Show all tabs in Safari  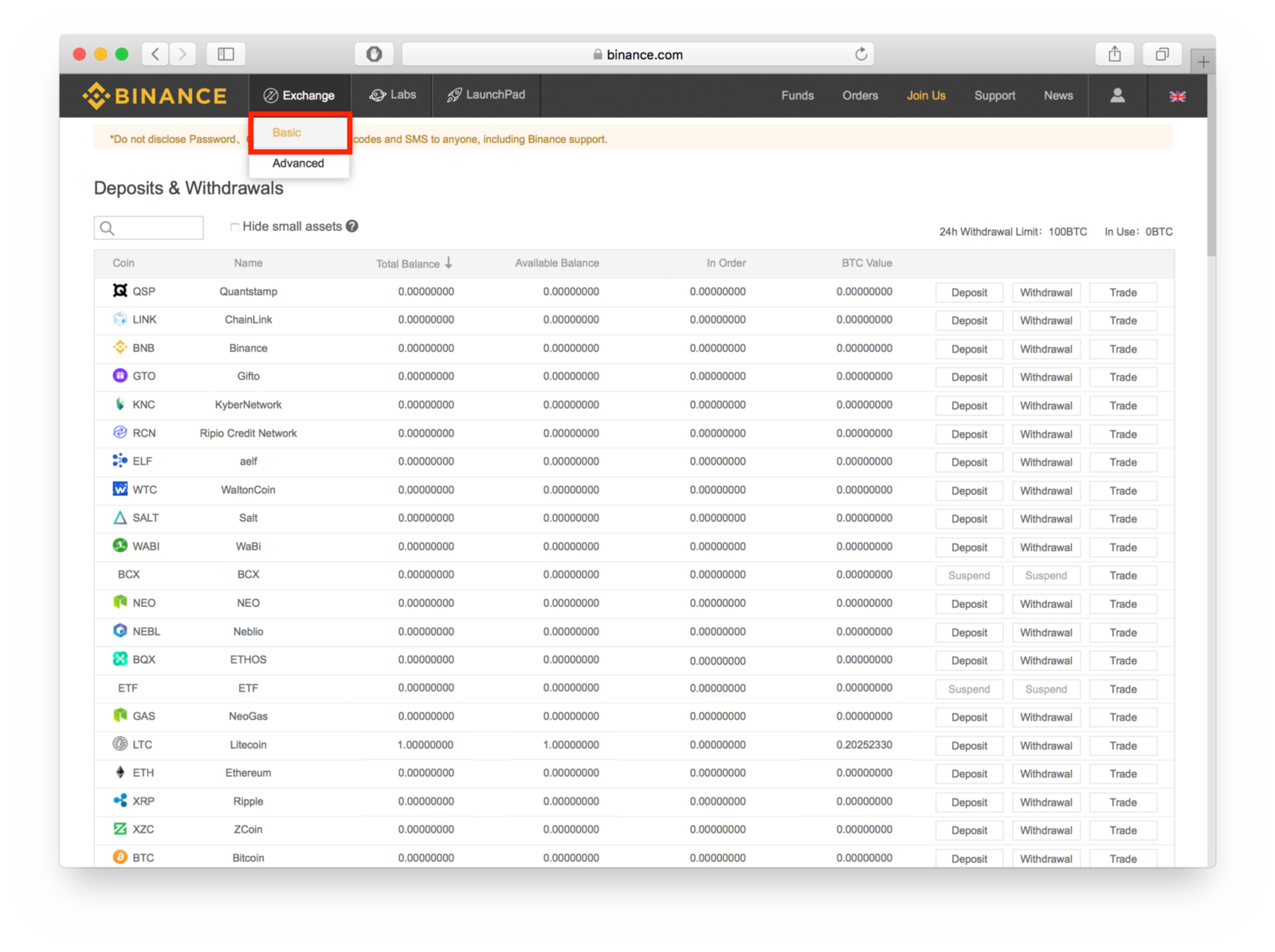1162,54
